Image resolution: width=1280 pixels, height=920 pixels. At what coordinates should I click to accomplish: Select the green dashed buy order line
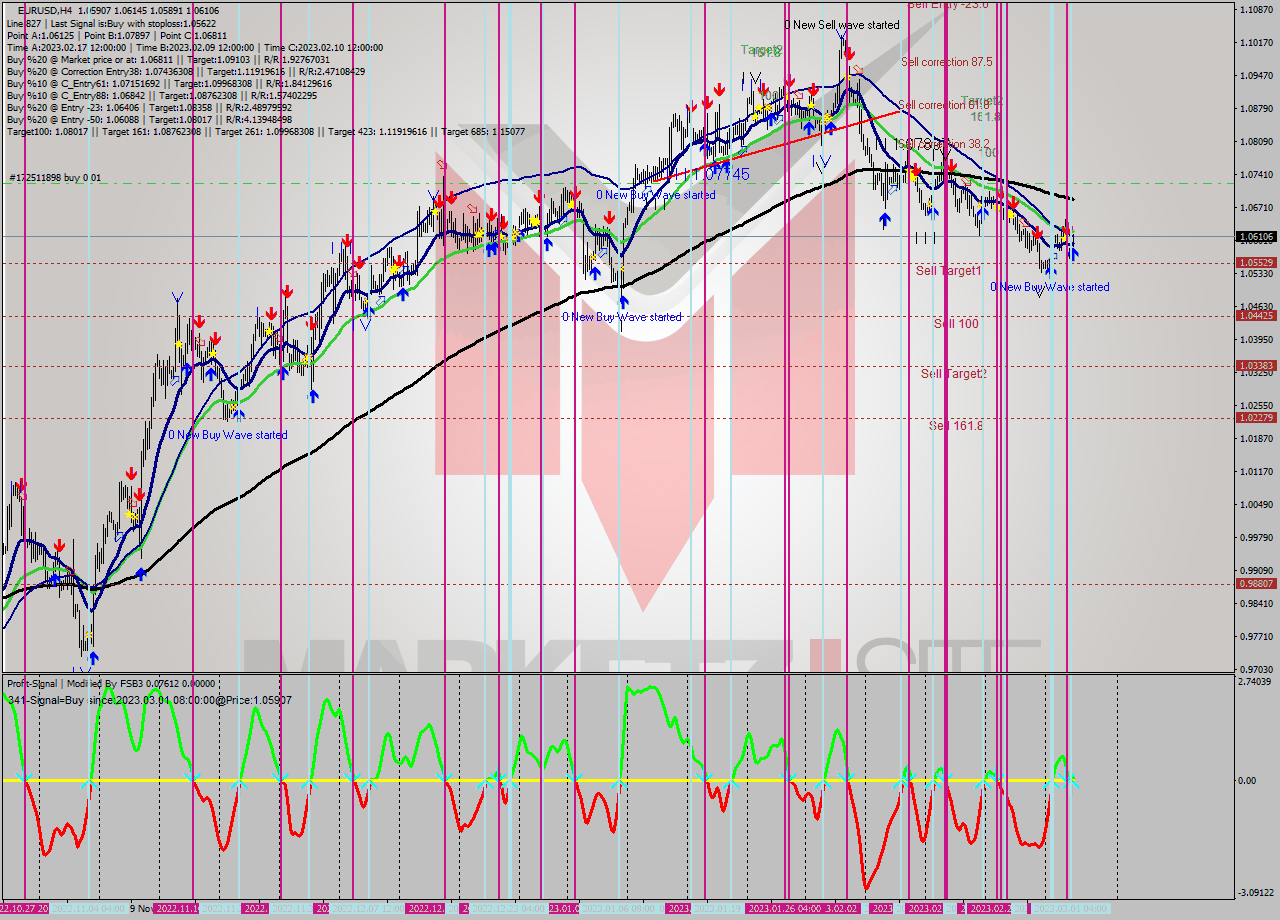click(x=616, y=183)
